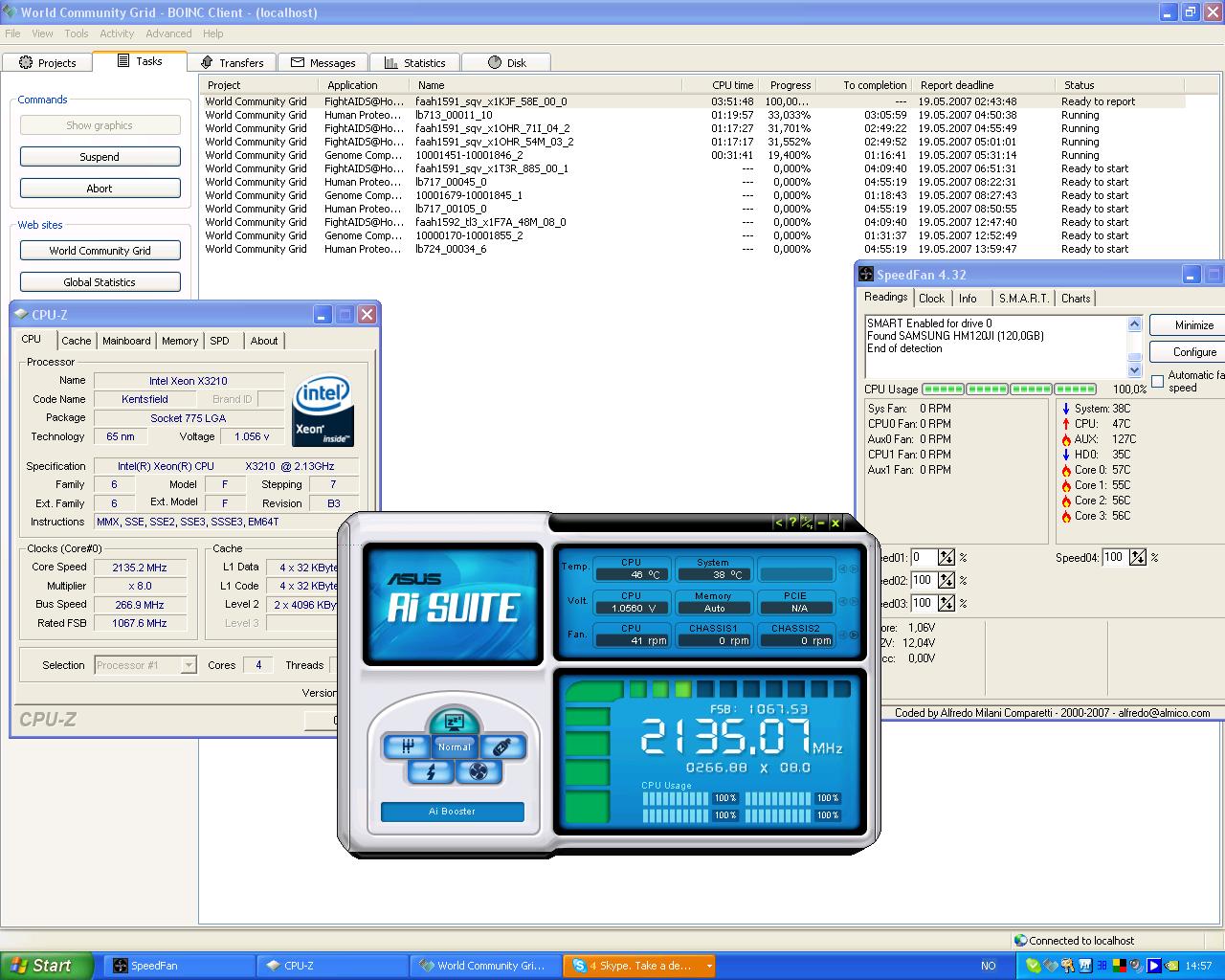Open the Charts tab in SpeedFan
This screenshot has width=1225, height=980.
(x=1076, y=299)
